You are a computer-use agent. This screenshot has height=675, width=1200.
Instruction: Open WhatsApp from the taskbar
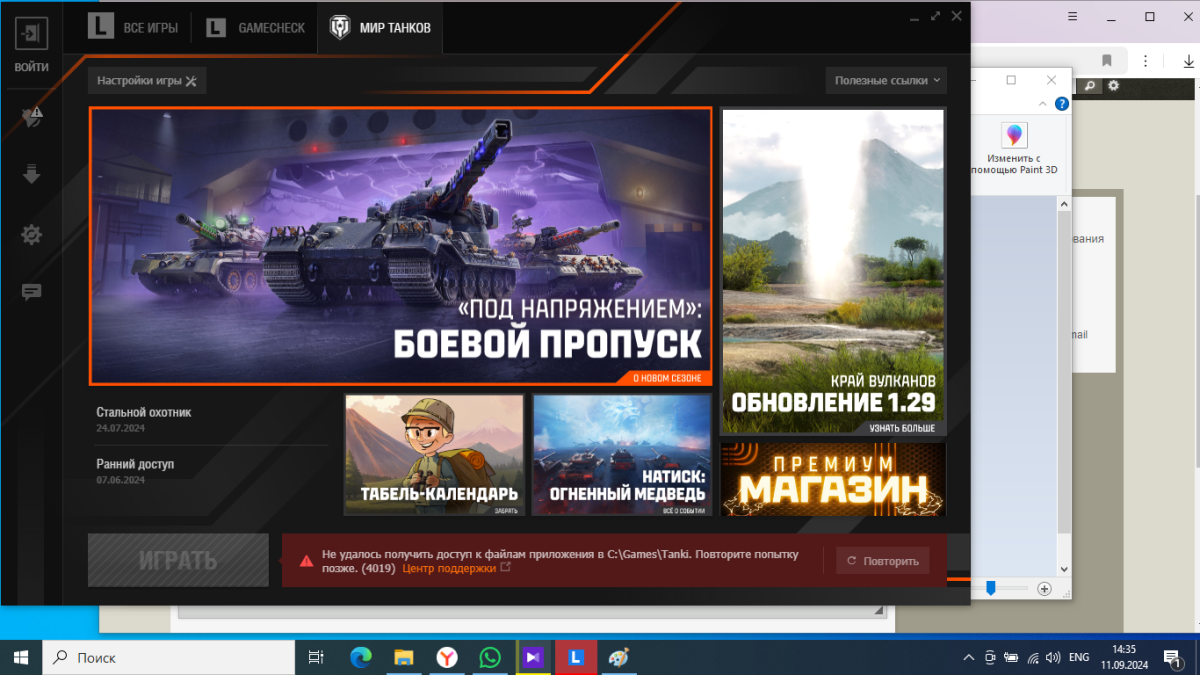coord(490,657)
